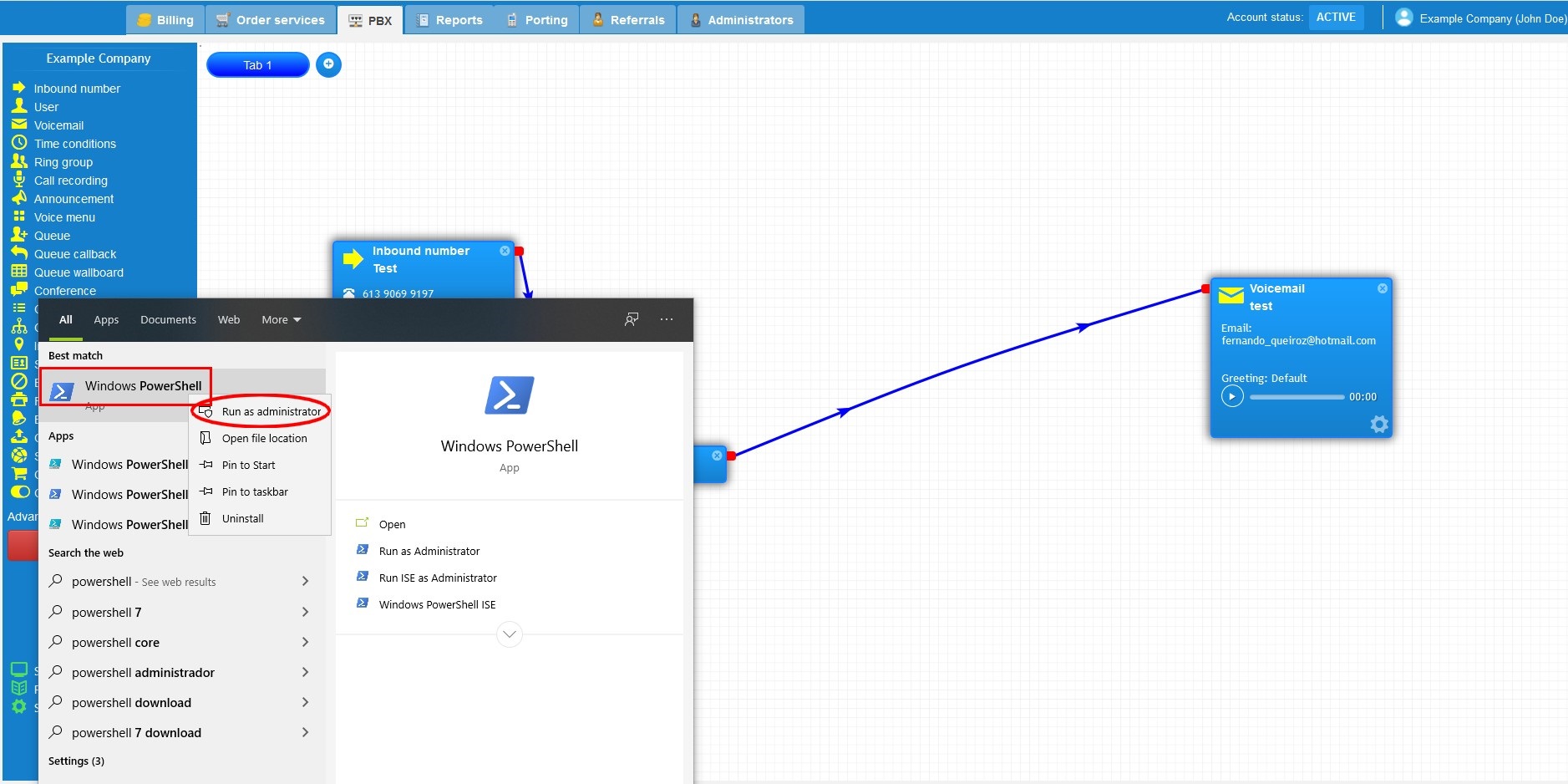Open the Voicemail tool from sidebar

click(58, 125)
